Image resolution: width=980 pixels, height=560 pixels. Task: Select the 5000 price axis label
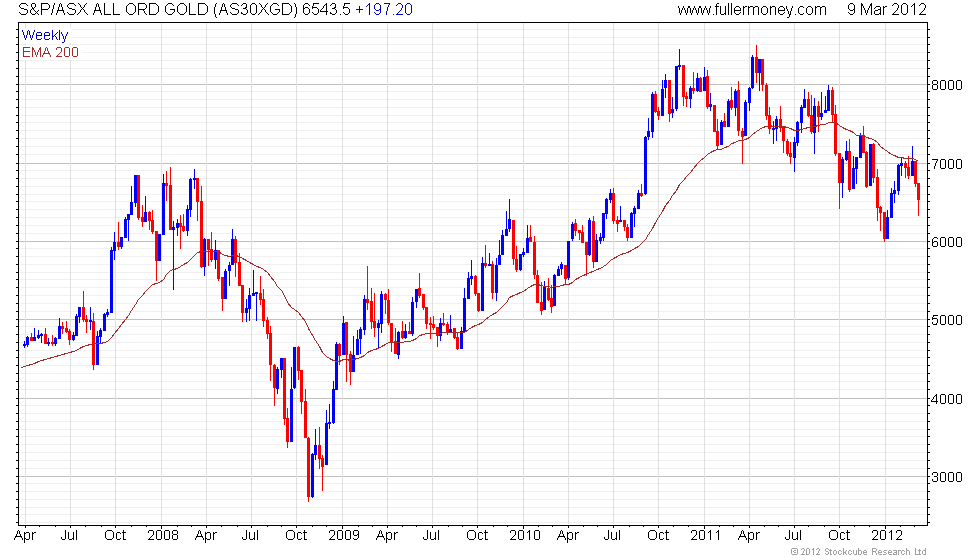coord(946,321)
